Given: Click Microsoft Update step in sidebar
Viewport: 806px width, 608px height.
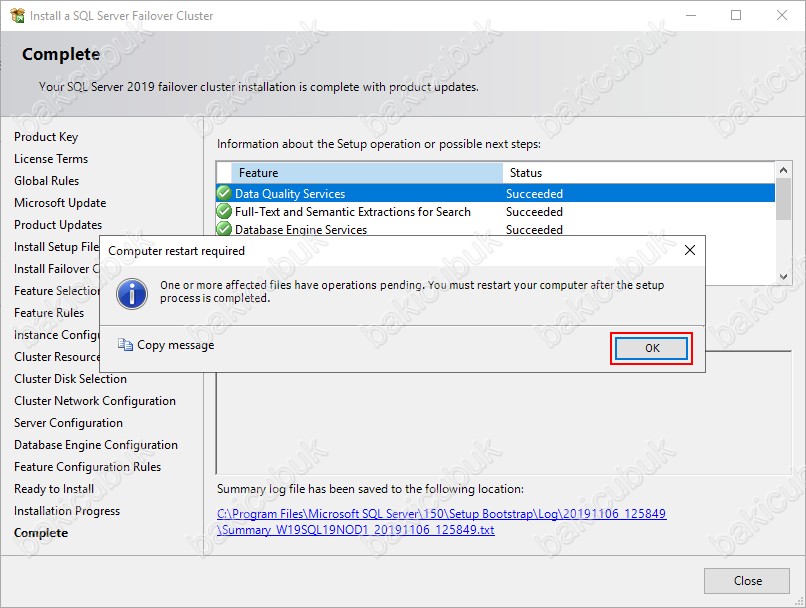Looking at the screenshot, I should (60, 203).
